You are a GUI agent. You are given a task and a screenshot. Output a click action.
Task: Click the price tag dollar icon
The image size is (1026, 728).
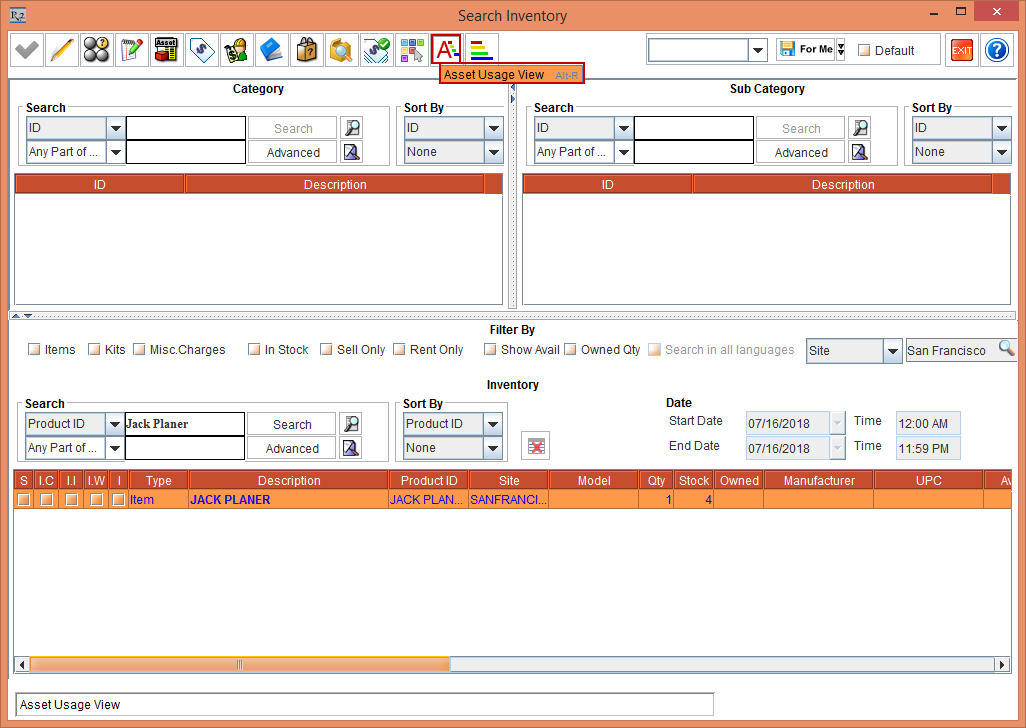[x=202, y=49]
